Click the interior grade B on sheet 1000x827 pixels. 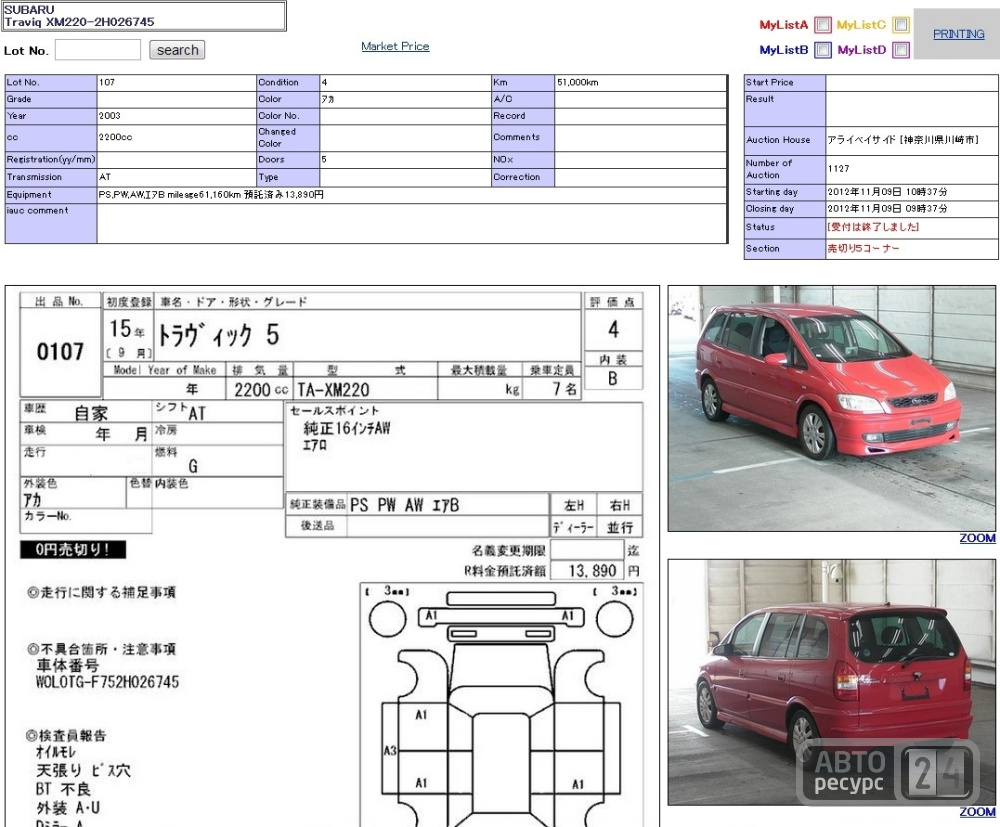[x=612, y=379]
